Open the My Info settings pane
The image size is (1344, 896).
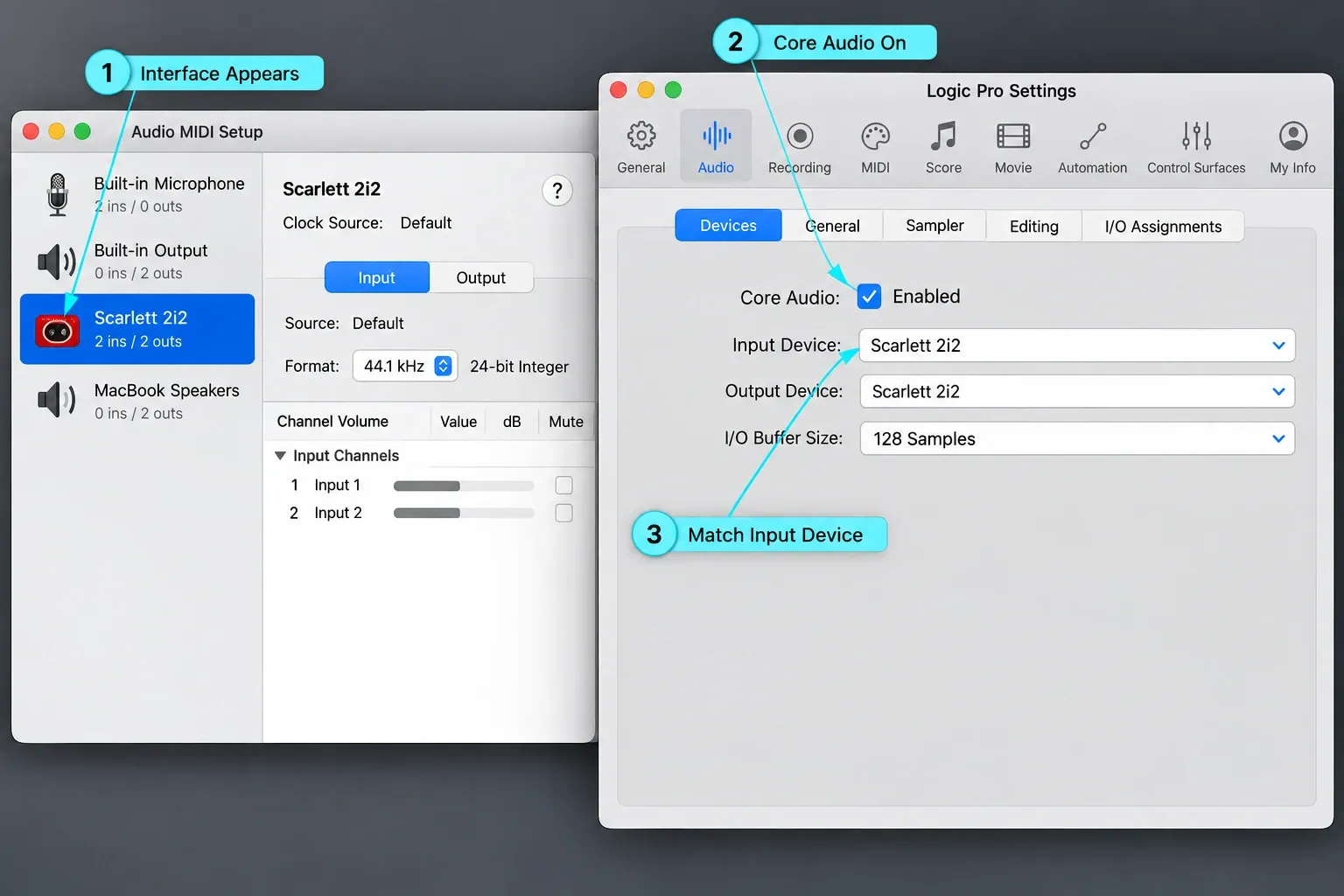click(1292, 146)
